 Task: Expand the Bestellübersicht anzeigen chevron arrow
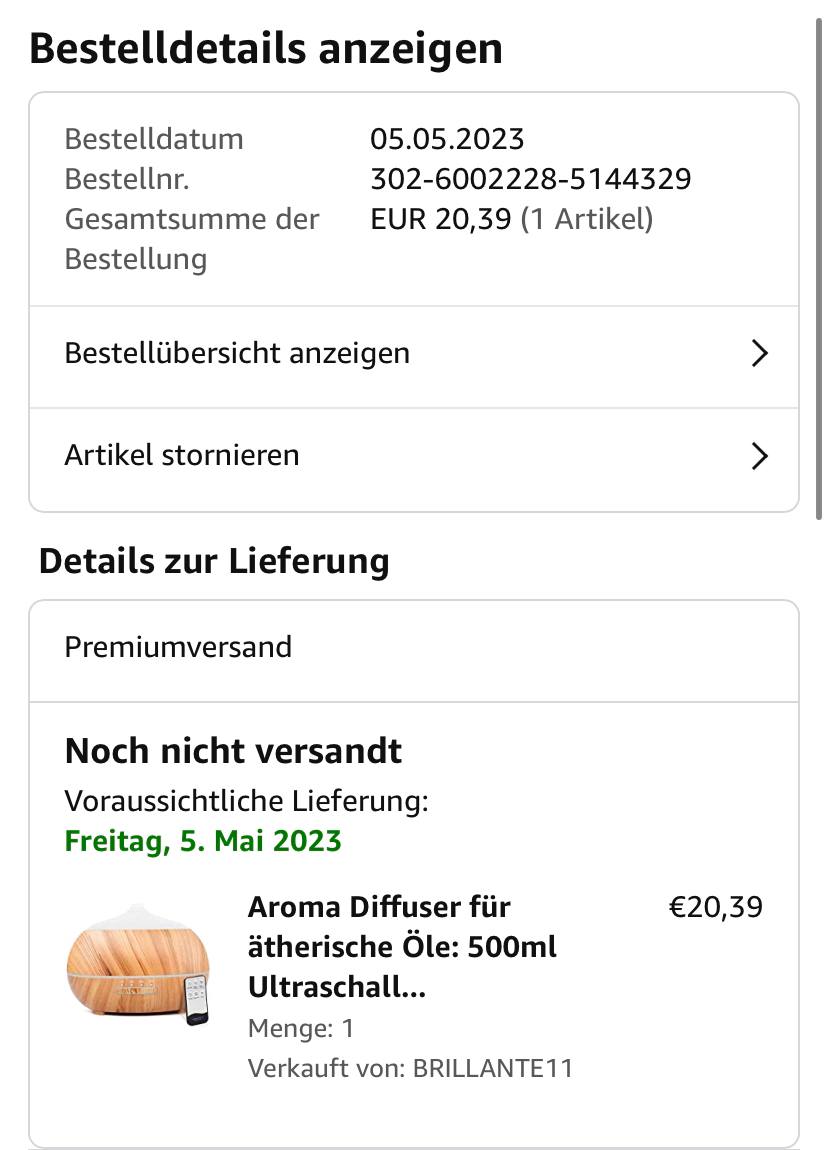(x=760, y=353)
